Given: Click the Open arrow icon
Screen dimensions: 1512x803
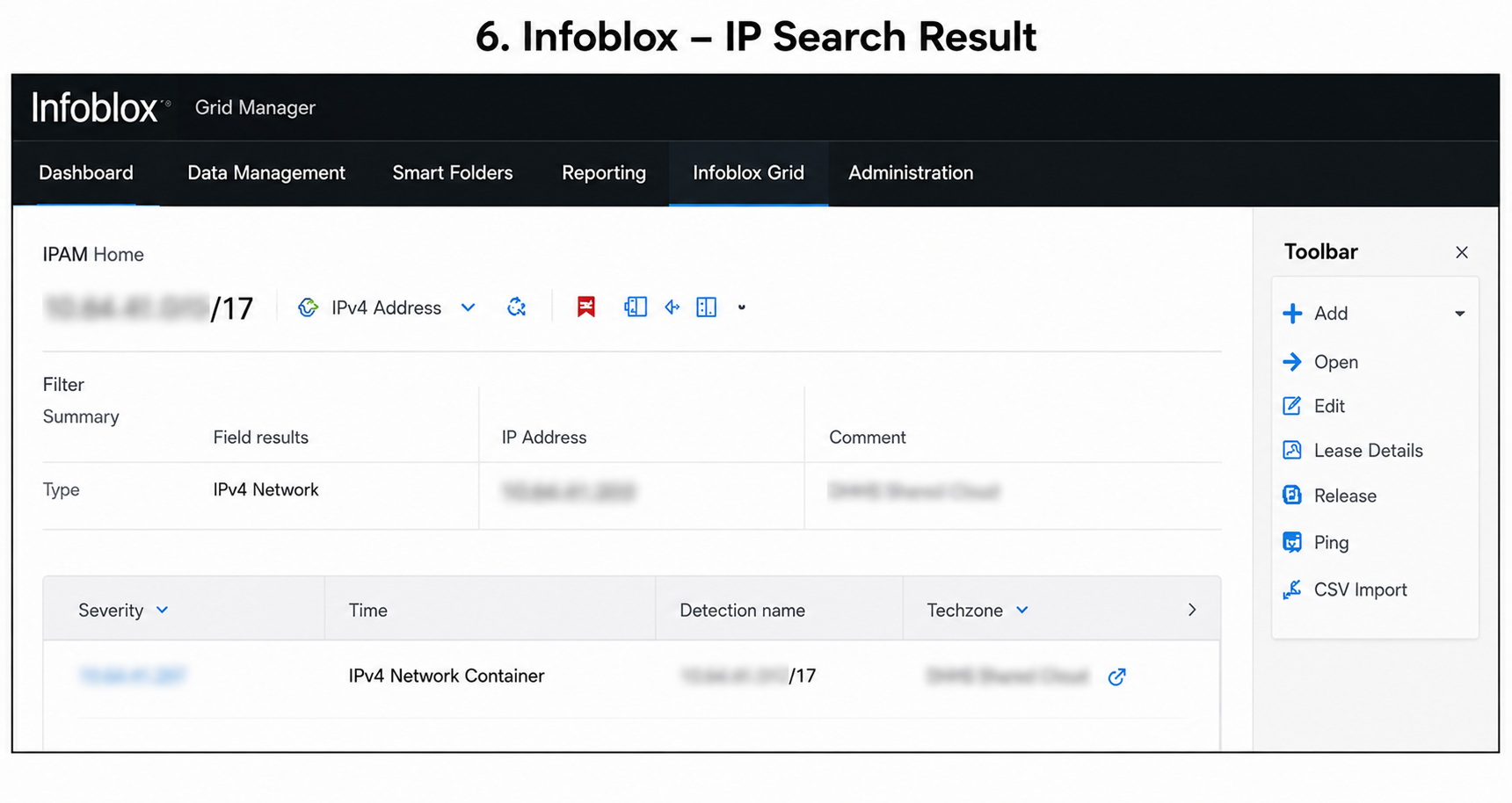Looking at the screenshot, I should (x=1292, y=362).
